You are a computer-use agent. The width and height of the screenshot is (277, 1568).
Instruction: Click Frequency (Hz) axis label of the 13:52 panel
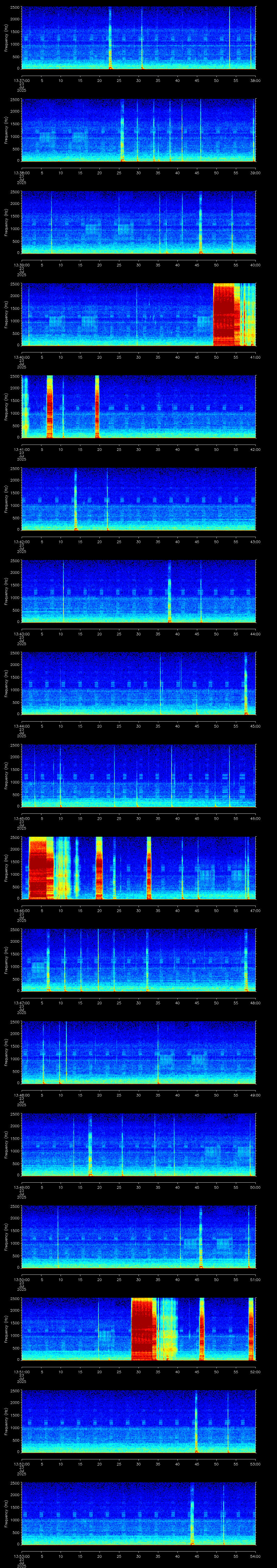click(x=6, y=1421)
